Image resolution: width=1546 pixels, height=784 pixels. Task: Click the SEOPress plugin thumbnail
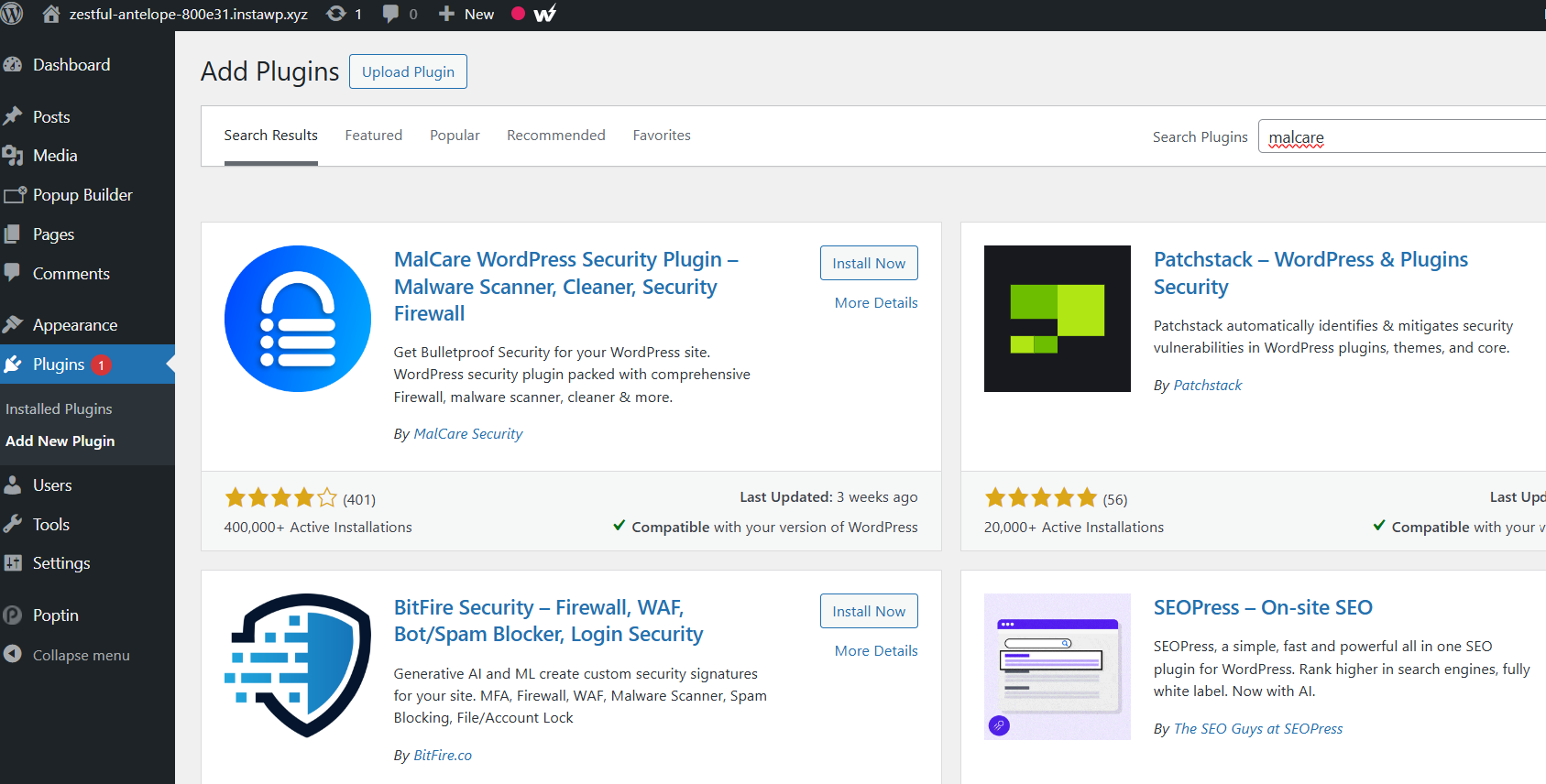coord(1058,667)
